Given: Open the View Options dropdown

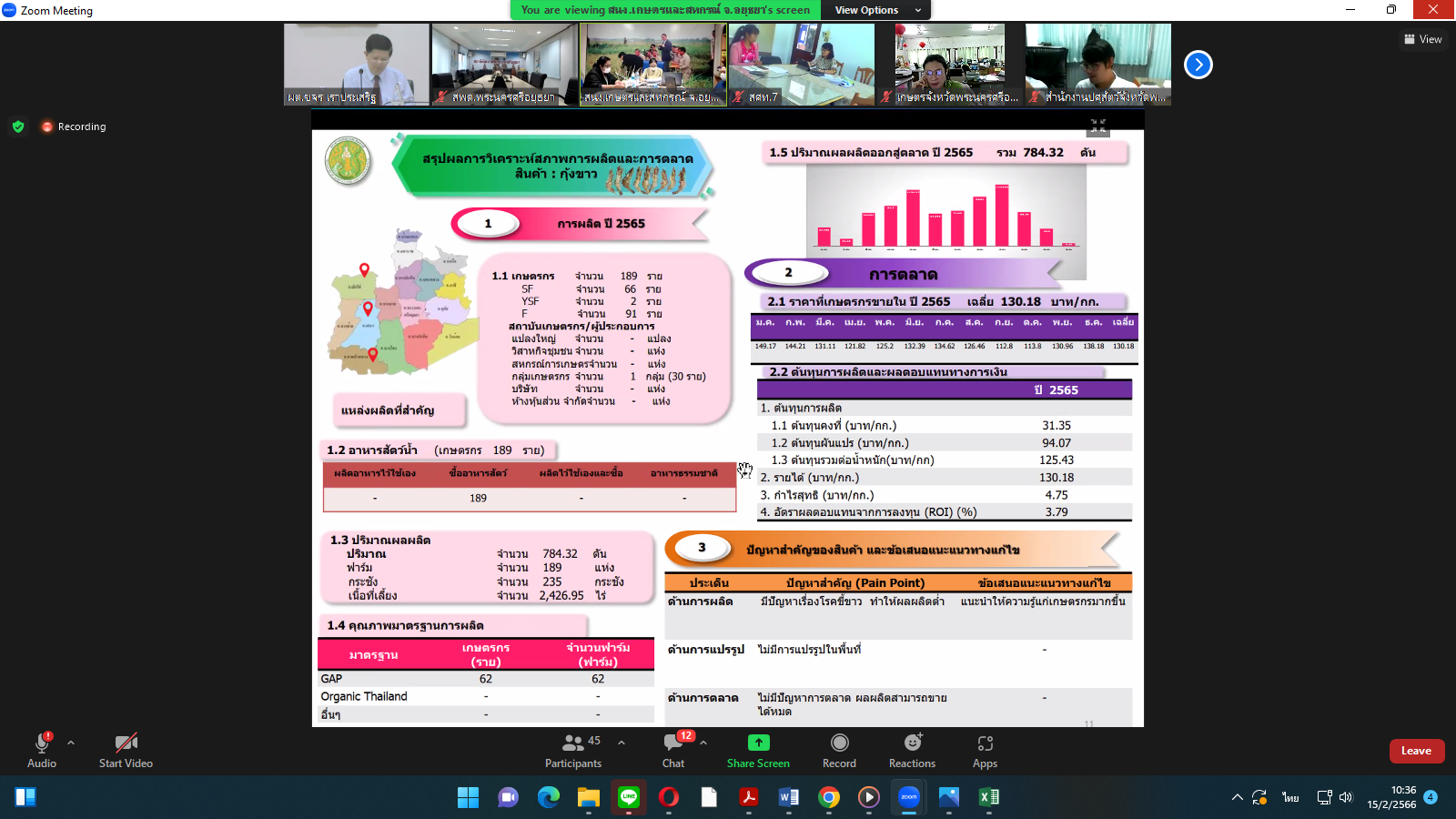Looking at the screenshot, I should pyautogui.click(x=876, y=10).
